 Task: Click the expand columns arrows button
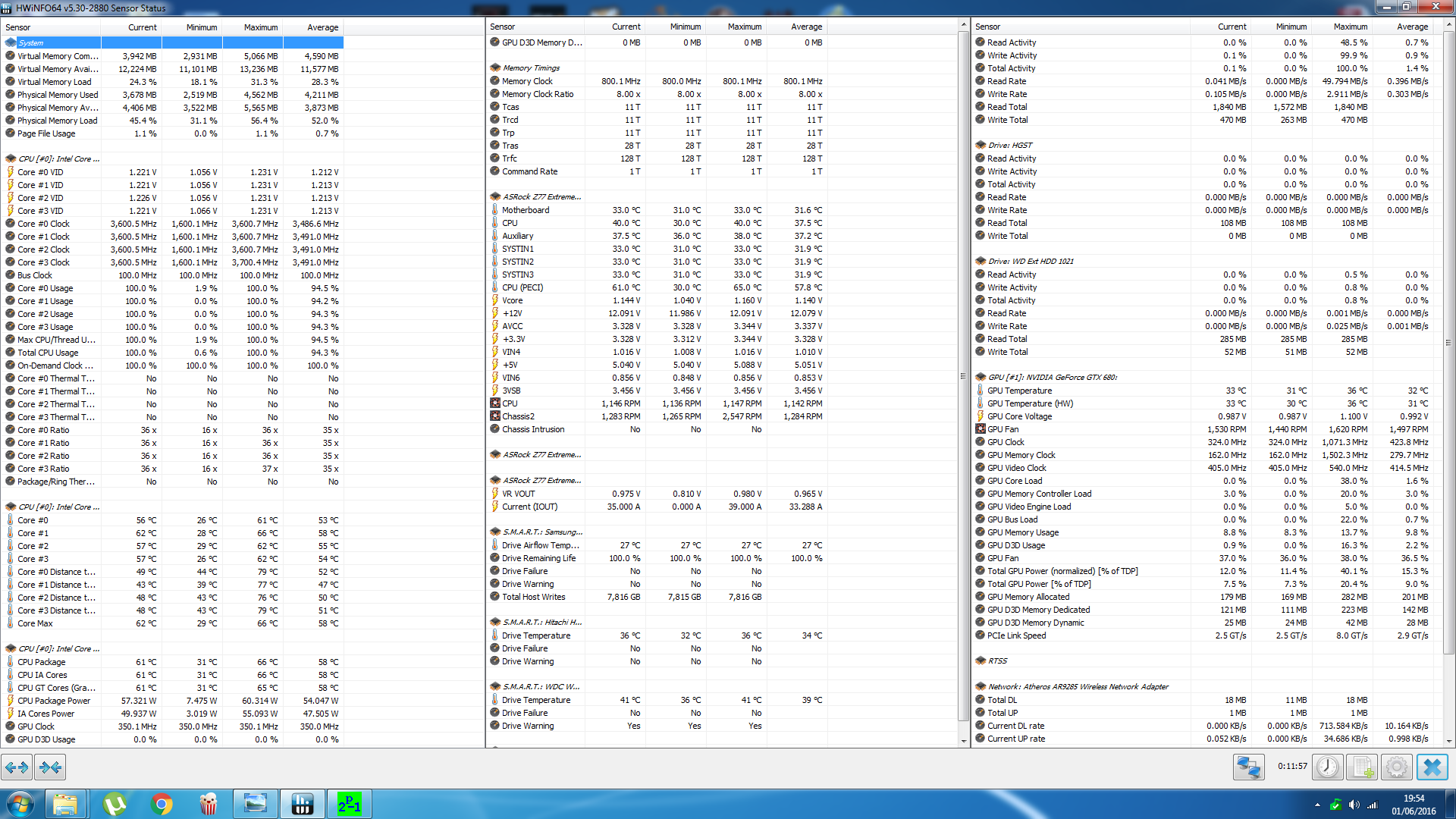pos(17,767)
